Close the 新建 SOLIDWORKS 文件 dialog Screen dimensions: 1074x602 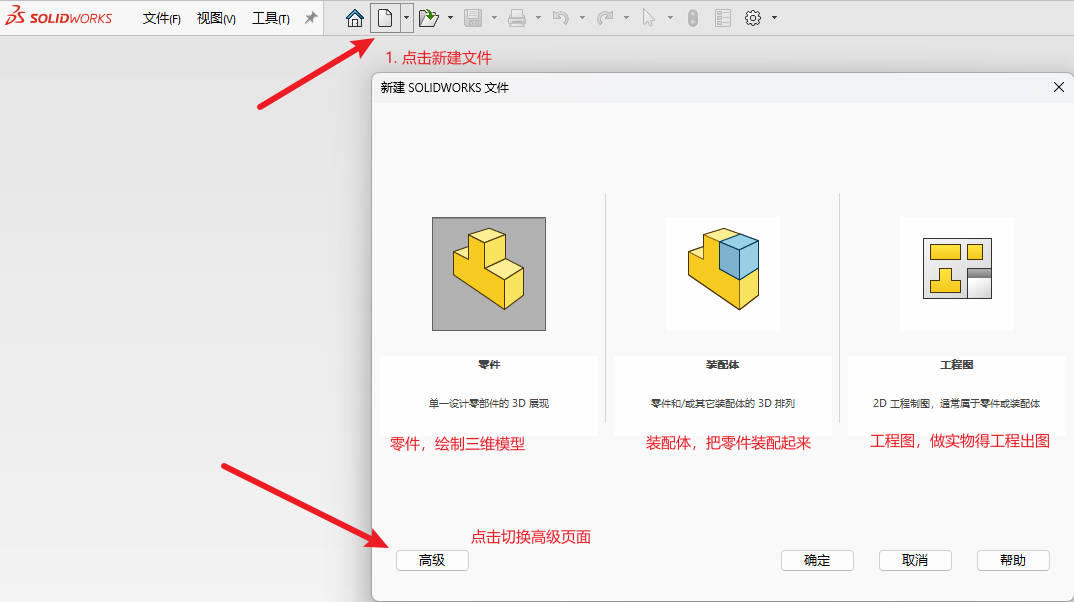point(1059,87)
